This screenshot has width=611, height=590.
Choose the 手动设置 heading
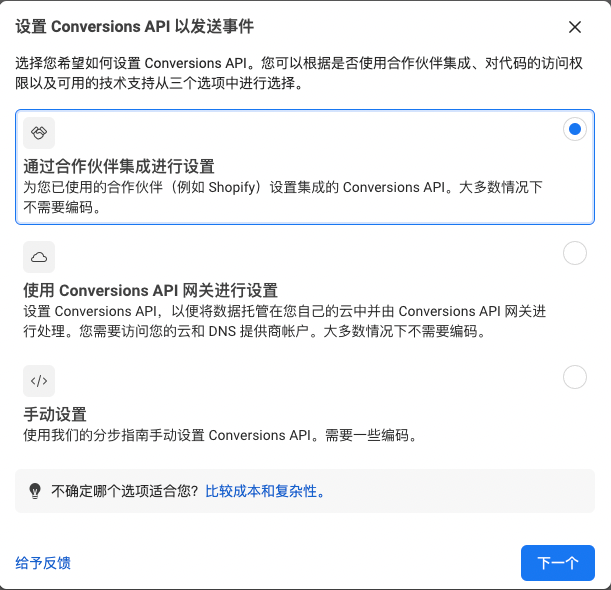point(55,414)
